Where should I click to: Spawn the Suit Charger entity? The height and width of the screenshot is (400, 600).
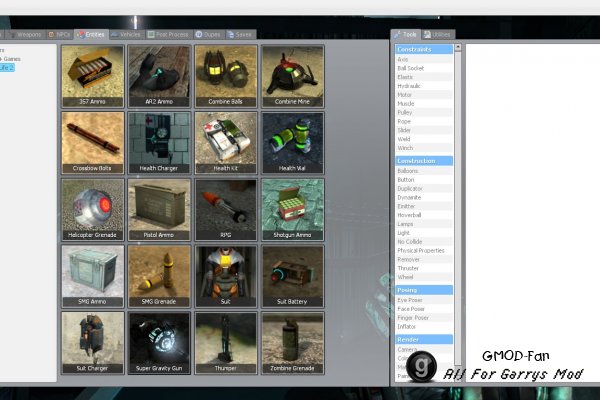(x=93, y=343)
